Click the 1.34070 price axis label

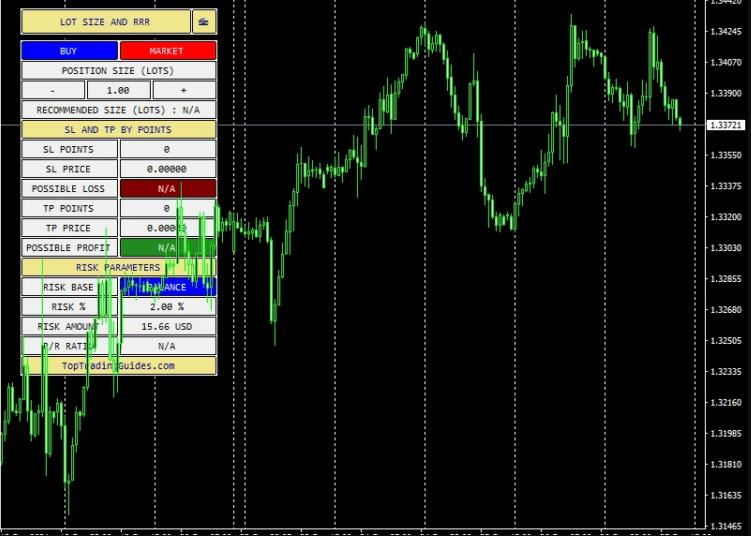point(726,62)
